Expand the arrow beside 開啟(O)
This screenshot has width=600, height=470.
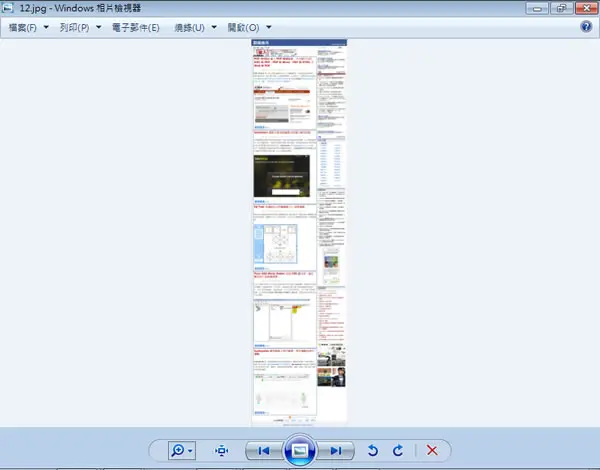269,27
